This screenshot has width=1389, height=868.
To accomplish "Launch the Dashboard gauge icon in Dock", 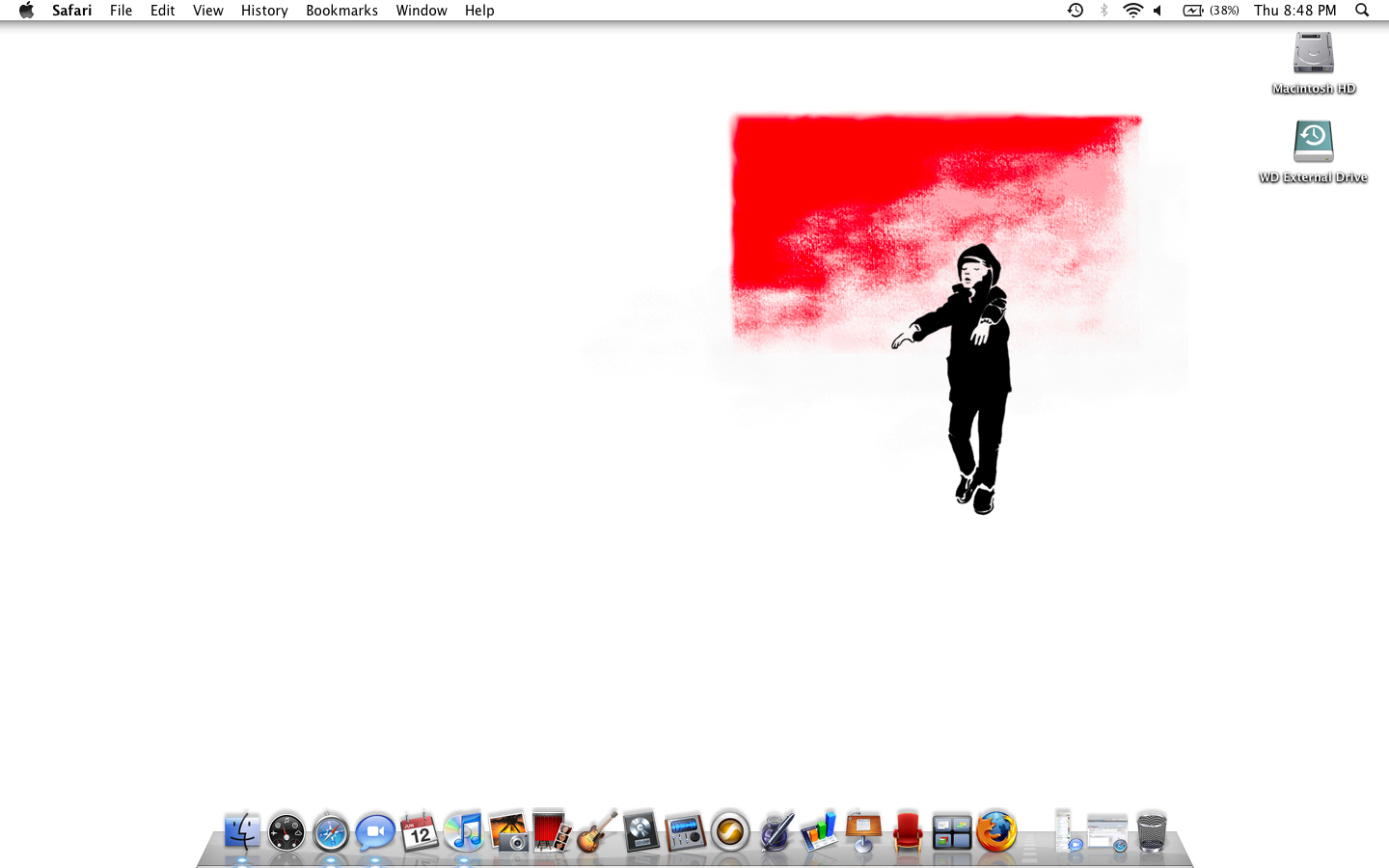I will (286, 832).
